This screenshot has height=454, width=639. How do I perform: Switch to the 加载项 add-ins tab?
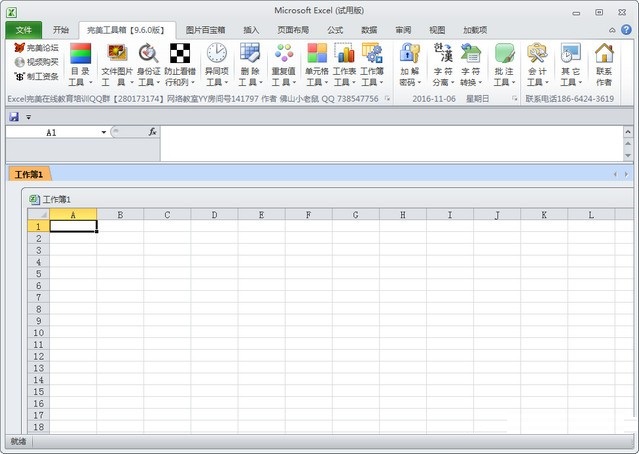point(475,30)
